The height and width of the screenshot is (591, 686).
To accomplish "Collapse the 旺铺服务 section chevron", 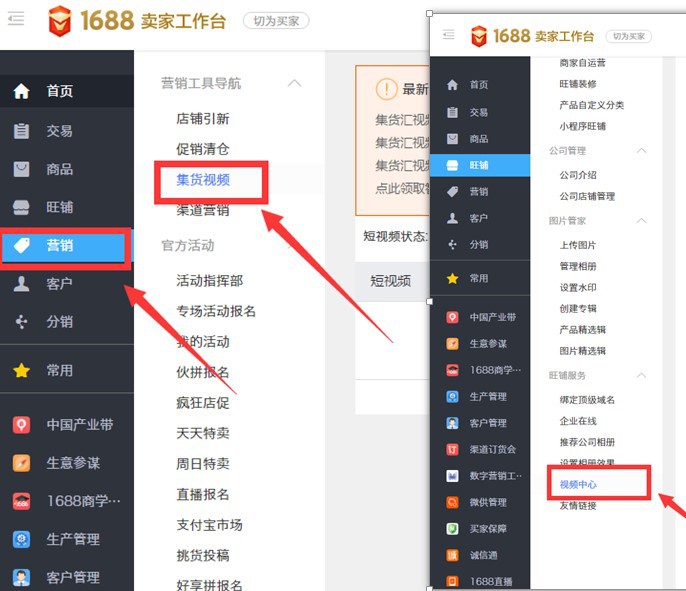I will [641, 375].
